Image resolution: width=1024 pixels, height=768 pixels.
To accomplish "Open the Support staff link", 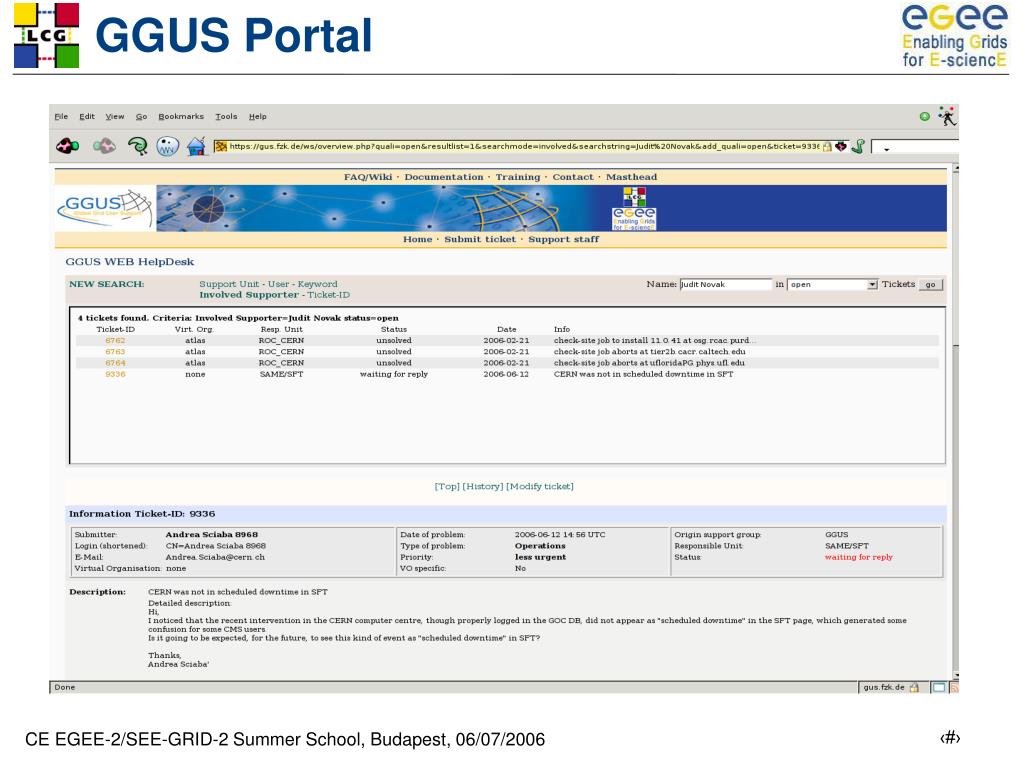I will (563, 239).
